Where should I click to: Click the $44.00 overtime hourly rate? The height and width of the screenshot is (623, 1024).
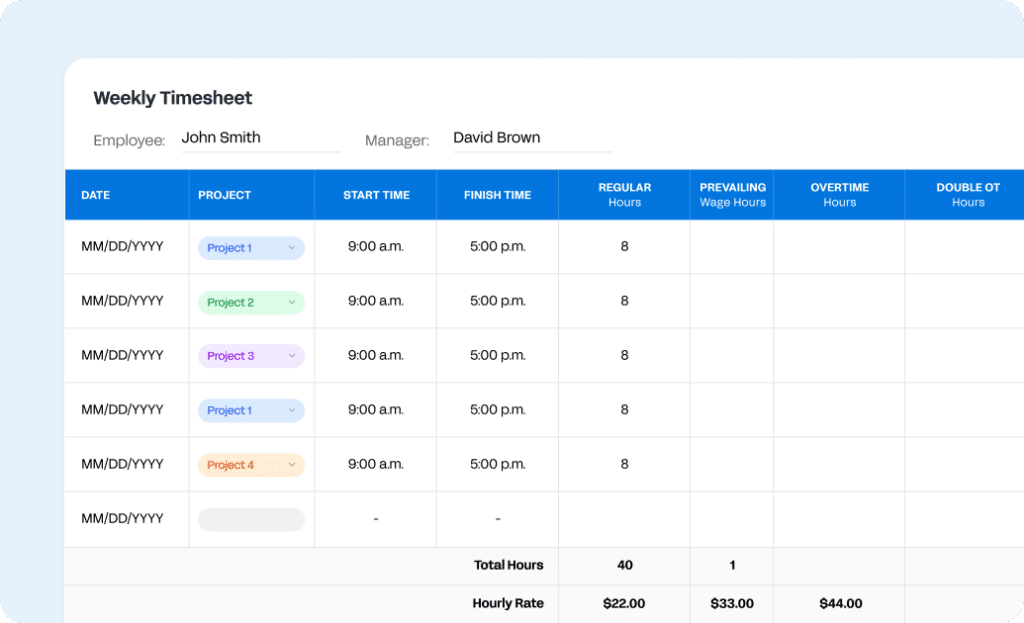[x=840, y=604]
